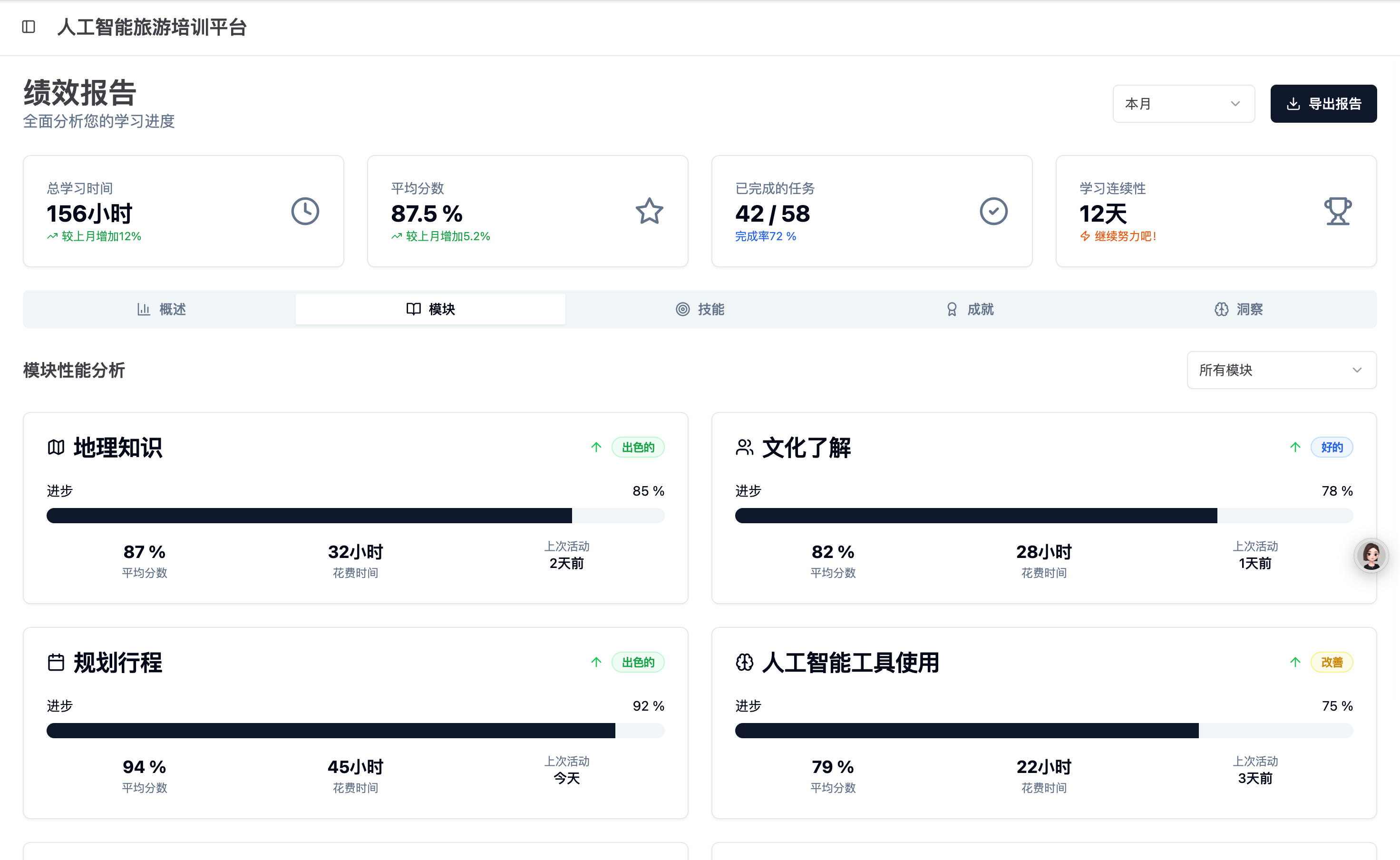Toggle the sidebar panel icon
This screenshot has width=1400, height=860.
coord(29,27)
